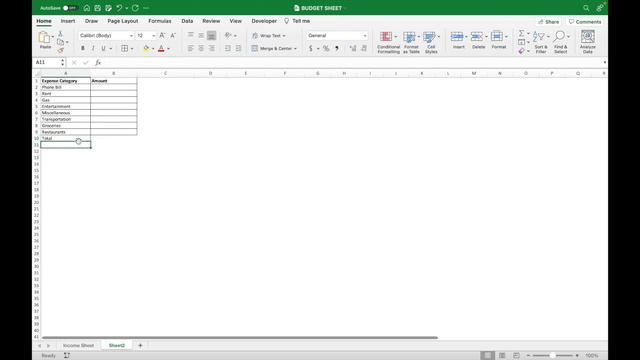
Task: Click the Search magnifier in title bar
Action: coord(586,8)
